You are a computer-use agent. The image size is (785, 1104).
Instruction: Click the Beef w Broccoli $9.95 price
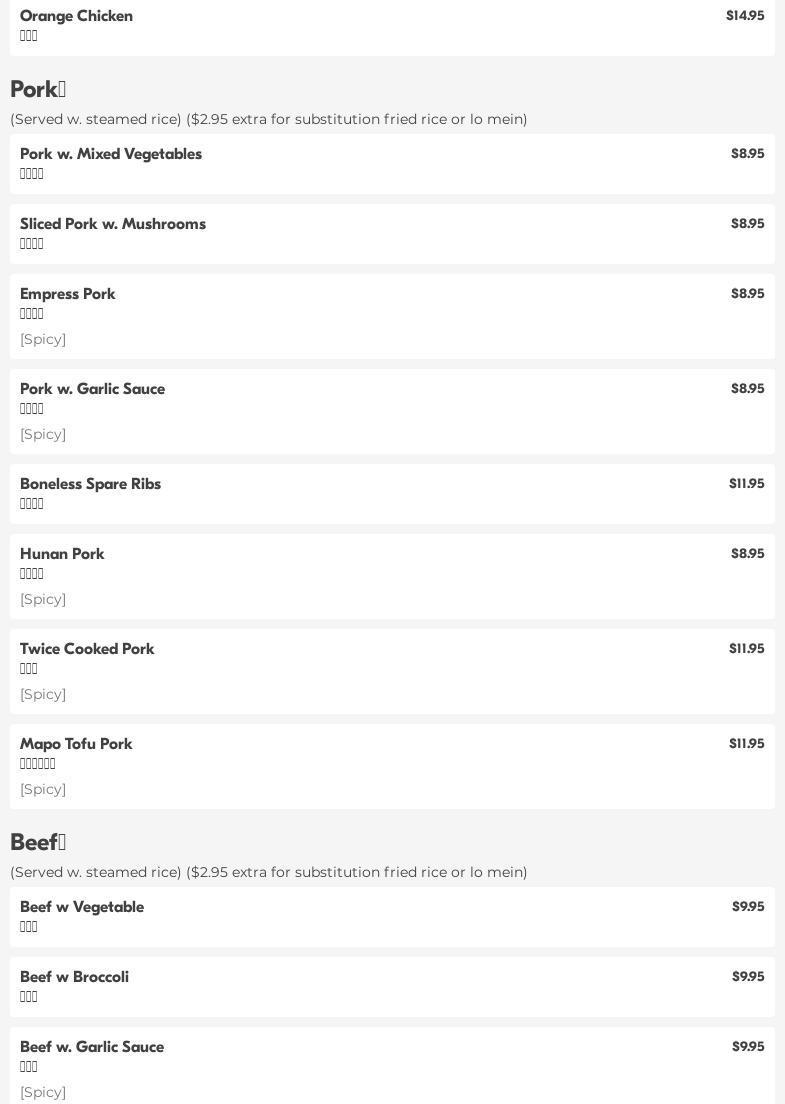tap(748, 977)
